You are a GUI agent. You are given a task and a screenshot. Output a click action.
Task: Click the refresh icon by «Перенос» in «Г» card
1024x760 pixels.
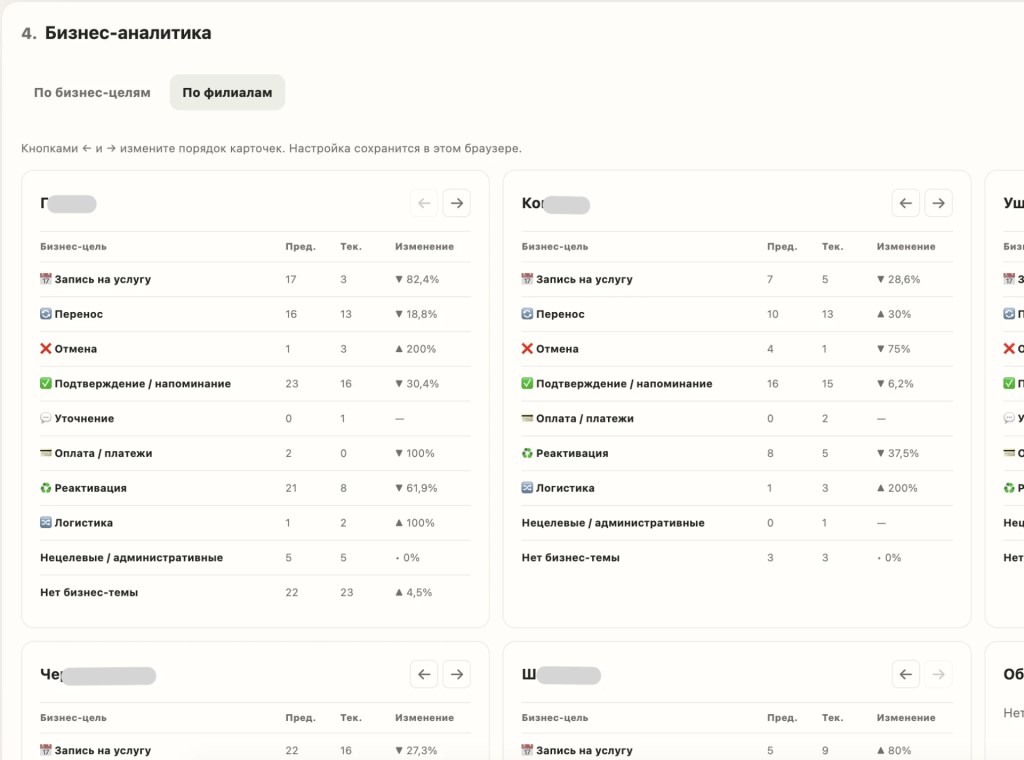[46, 314]
